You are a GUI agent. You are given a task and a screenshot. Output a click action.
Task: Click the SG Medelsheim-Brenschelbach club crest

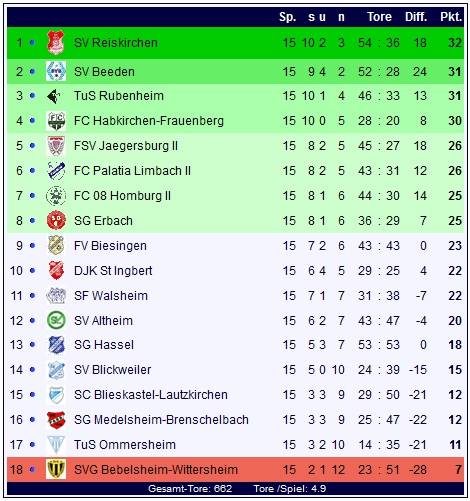tap(56, 420)
